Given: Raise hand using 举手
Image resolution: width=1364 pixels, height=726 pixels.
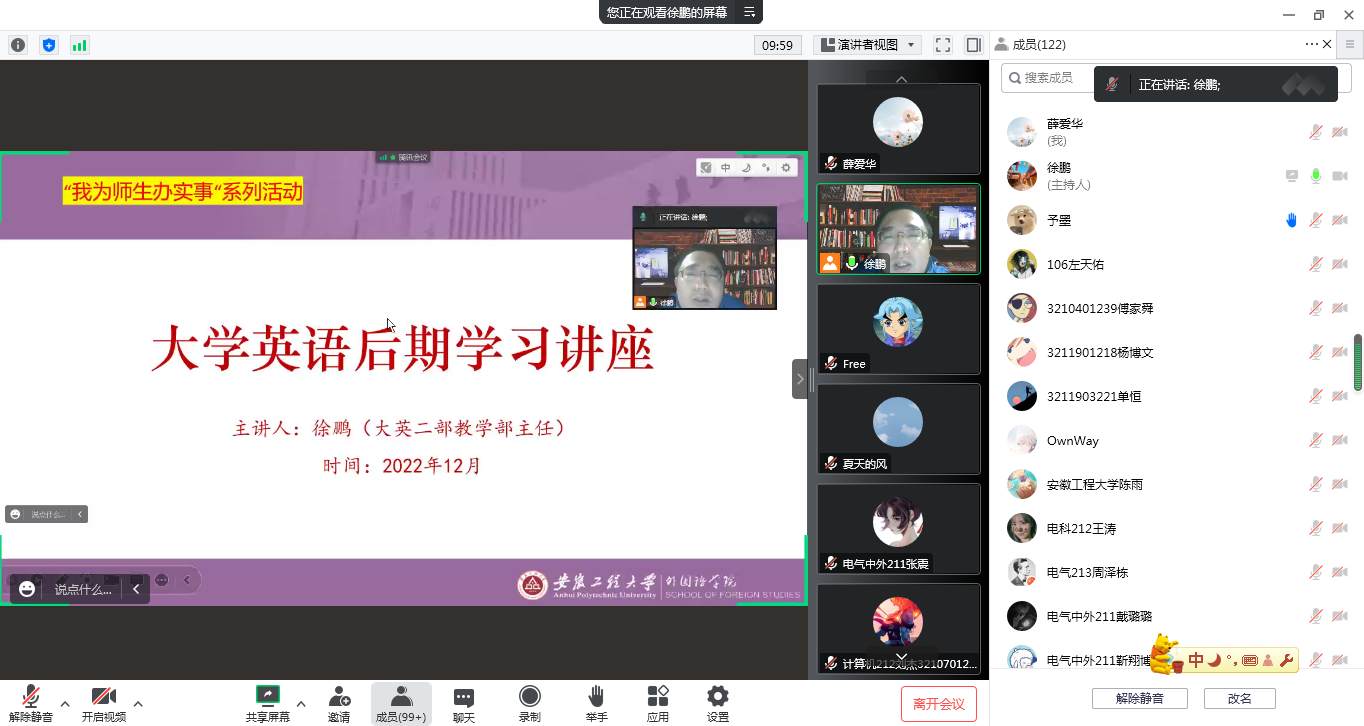Looking at the screenshot, I should (x=596, y=703).
